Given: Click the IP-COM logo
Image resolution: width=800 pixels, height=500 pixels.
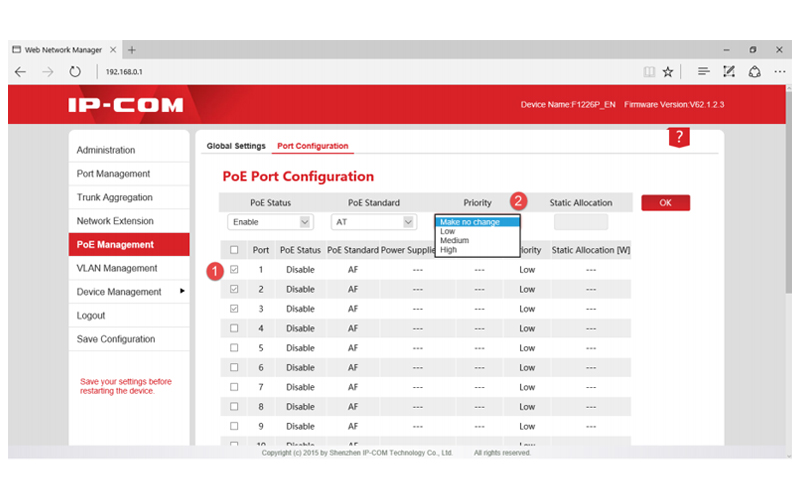Looking at the screenshot, I should pos(126,105).
